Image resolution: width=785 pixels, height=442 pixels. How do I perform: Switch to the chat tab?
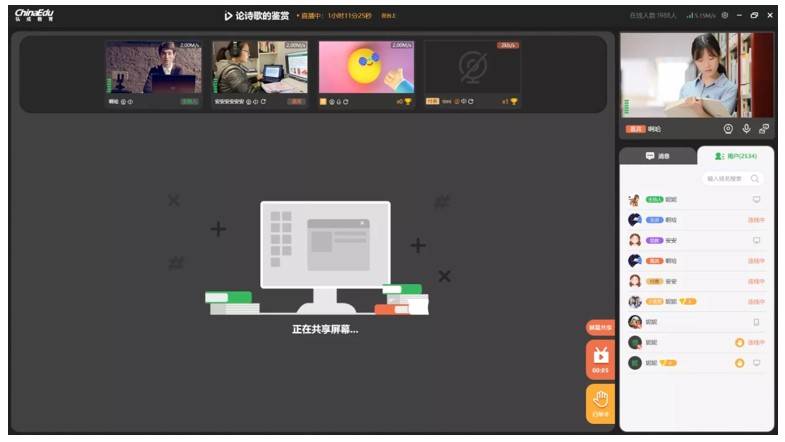[657, 156]
